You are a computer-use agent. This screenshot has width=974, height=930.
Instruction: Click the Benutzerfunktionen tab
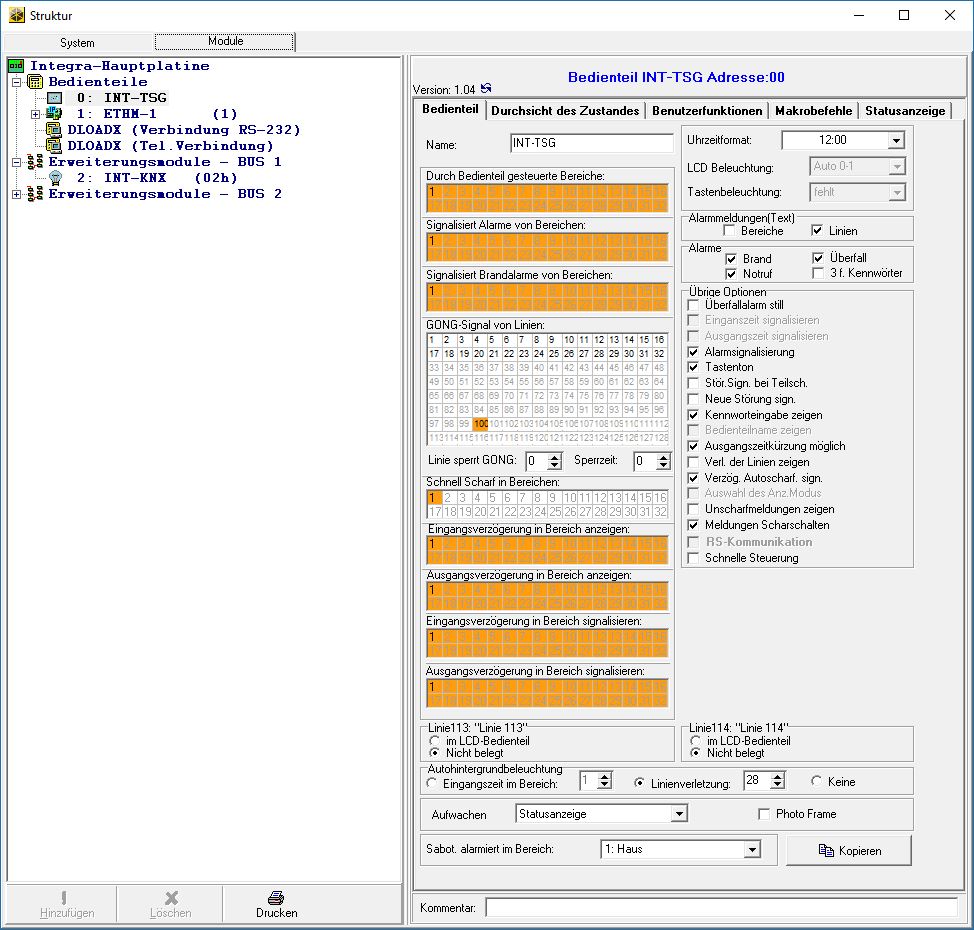click(708, 111)
